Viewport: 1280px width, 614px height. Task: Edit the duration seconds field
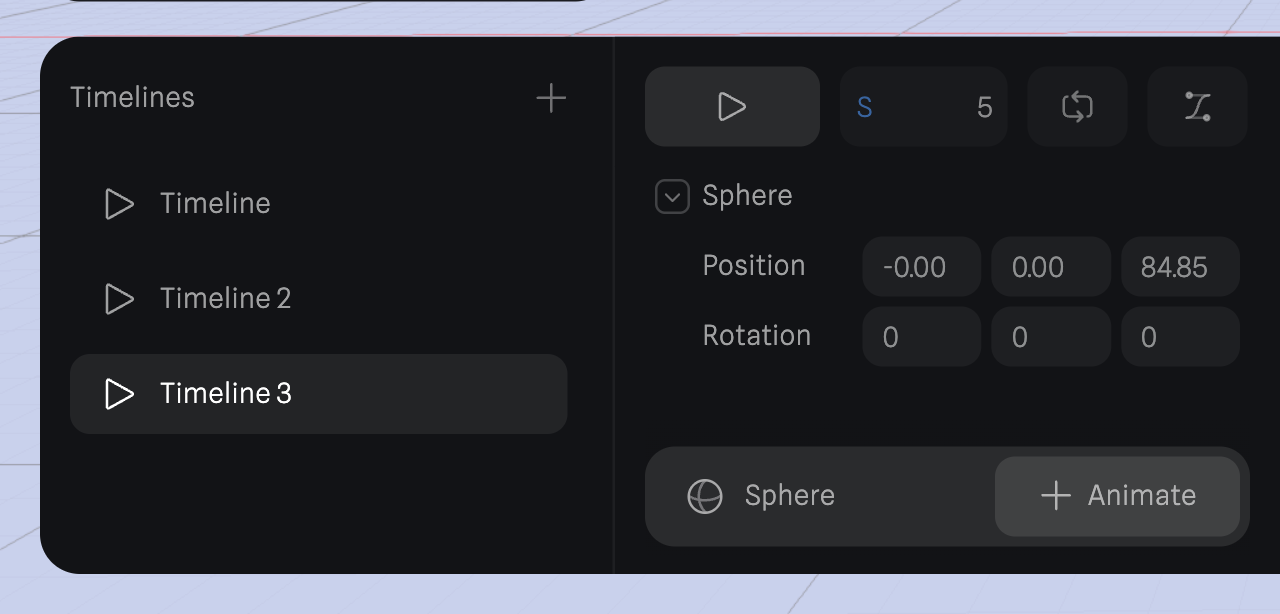[923, 107]
